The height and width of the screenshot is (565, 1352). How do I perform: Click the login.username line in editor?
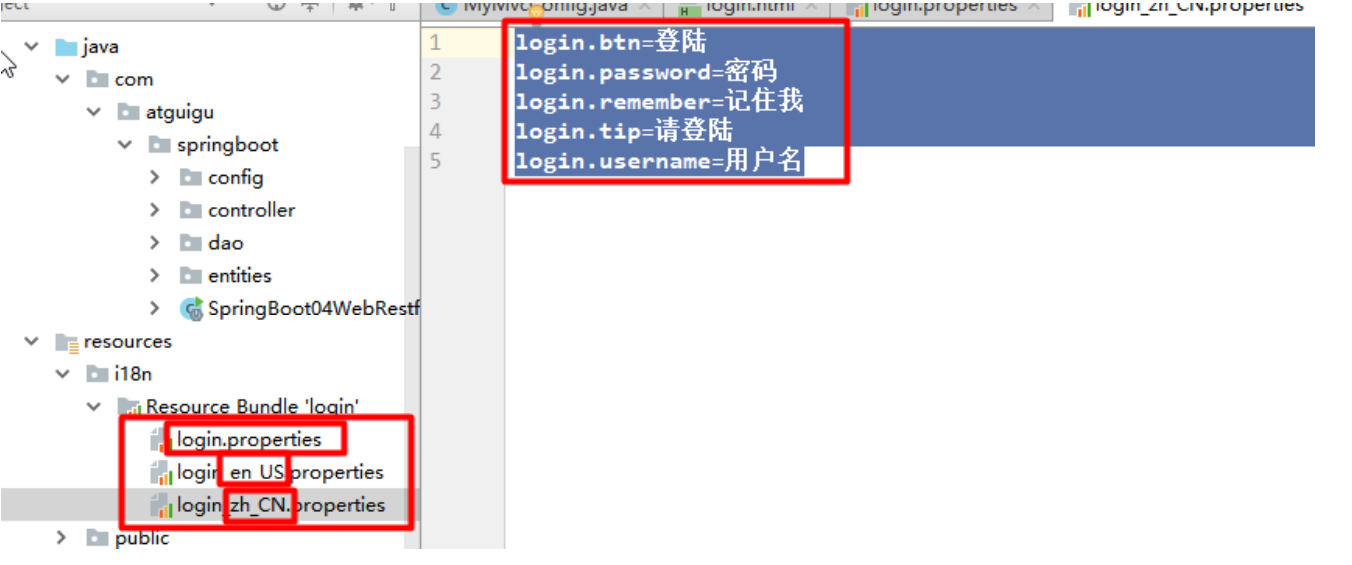(x=660, y=161)
